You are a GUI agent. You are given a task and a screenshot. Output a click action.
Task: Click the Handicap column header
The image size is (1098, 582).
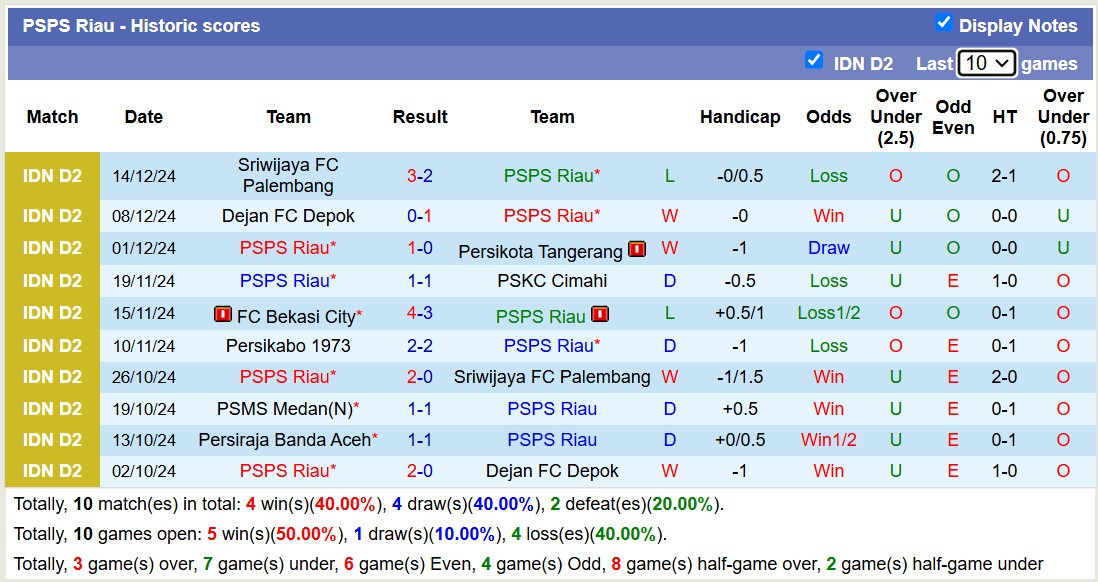740,117
